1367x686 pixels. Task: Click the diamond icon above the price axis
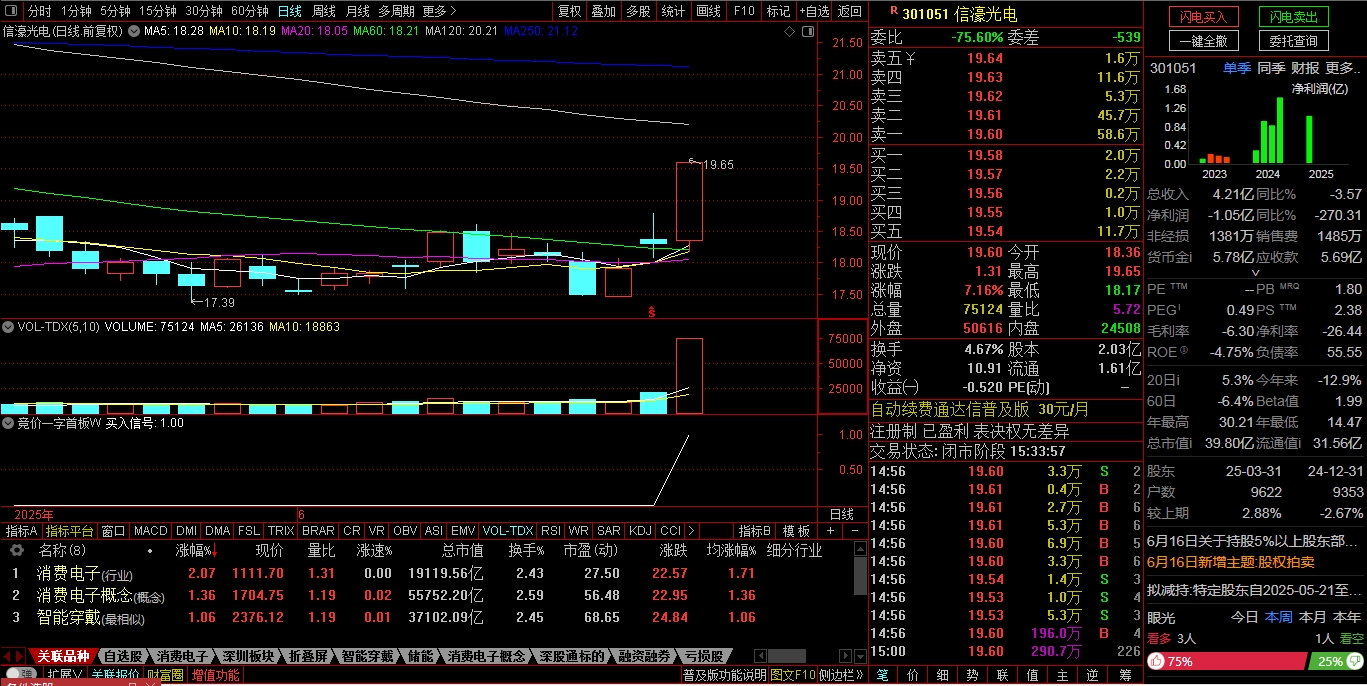point(789,31)
